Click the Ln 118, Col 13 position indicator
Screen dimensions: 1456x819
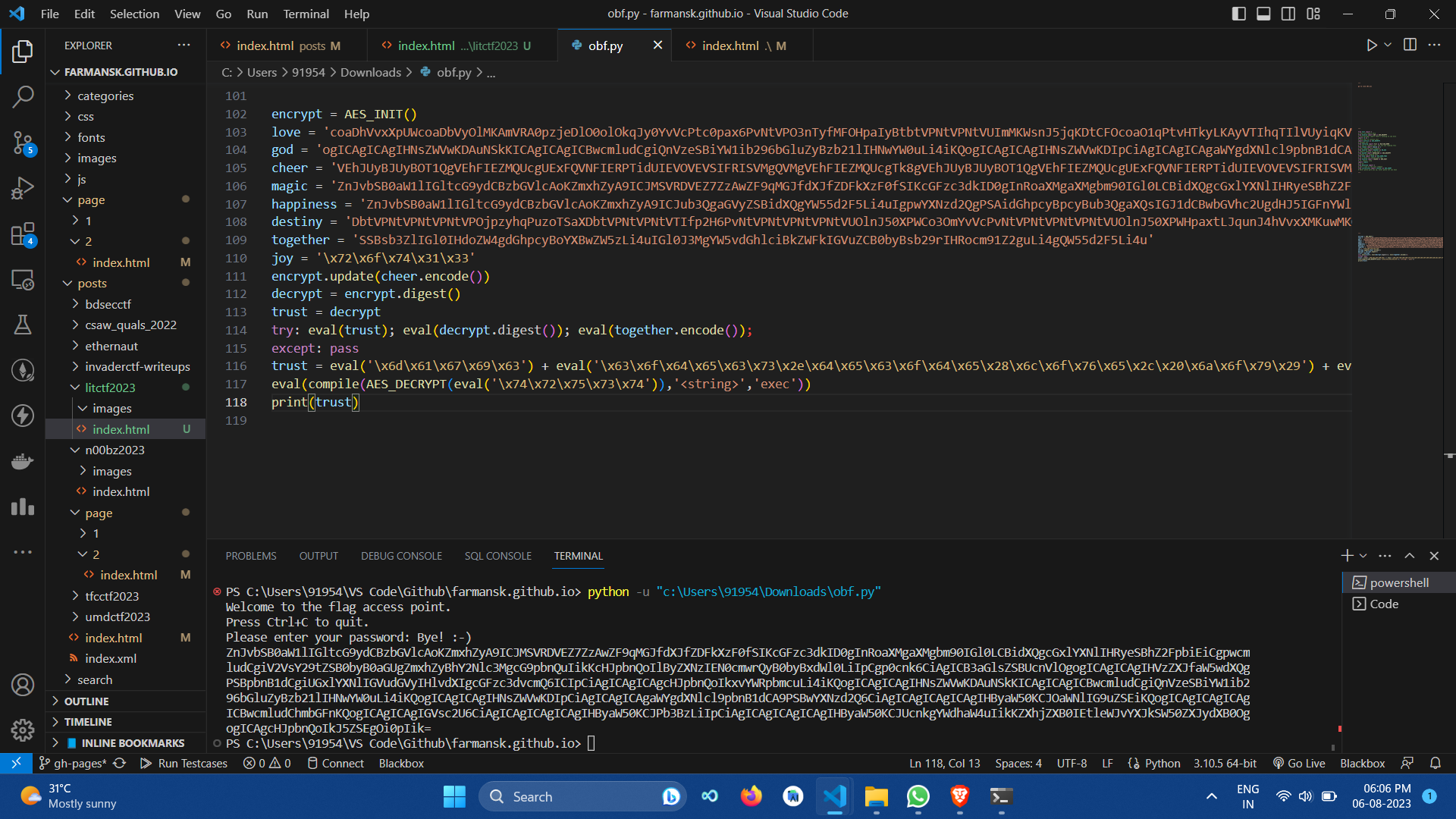(x=945, y=764)
